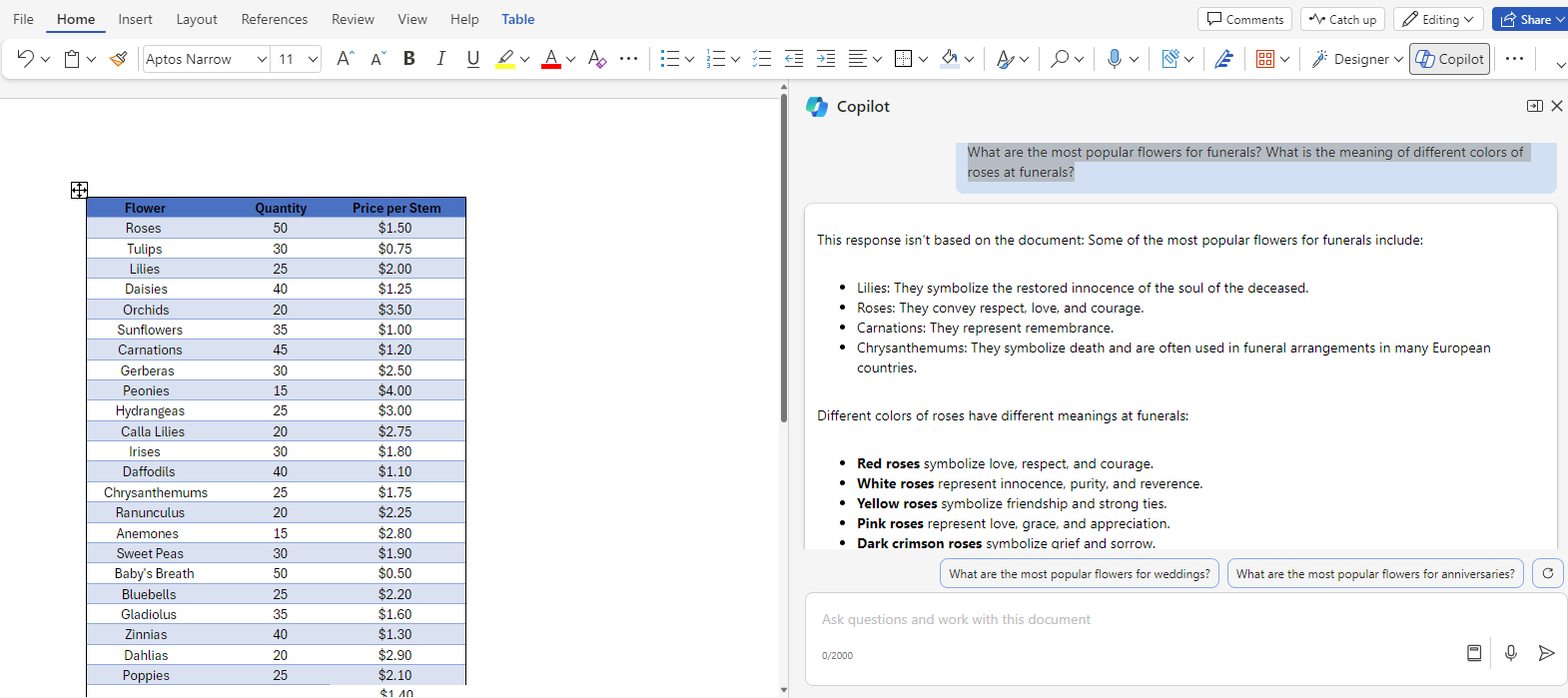
Task: Apply bullet list formatting
Action: tap(670, 59)
